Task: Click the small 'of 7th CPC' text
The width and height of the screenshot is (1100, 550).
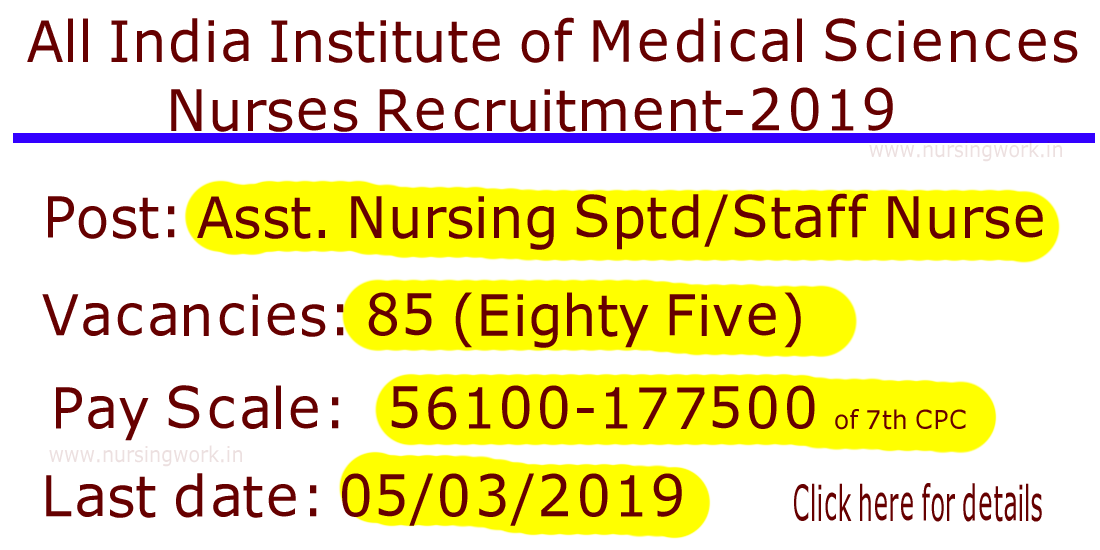Action: coord(900,420)
